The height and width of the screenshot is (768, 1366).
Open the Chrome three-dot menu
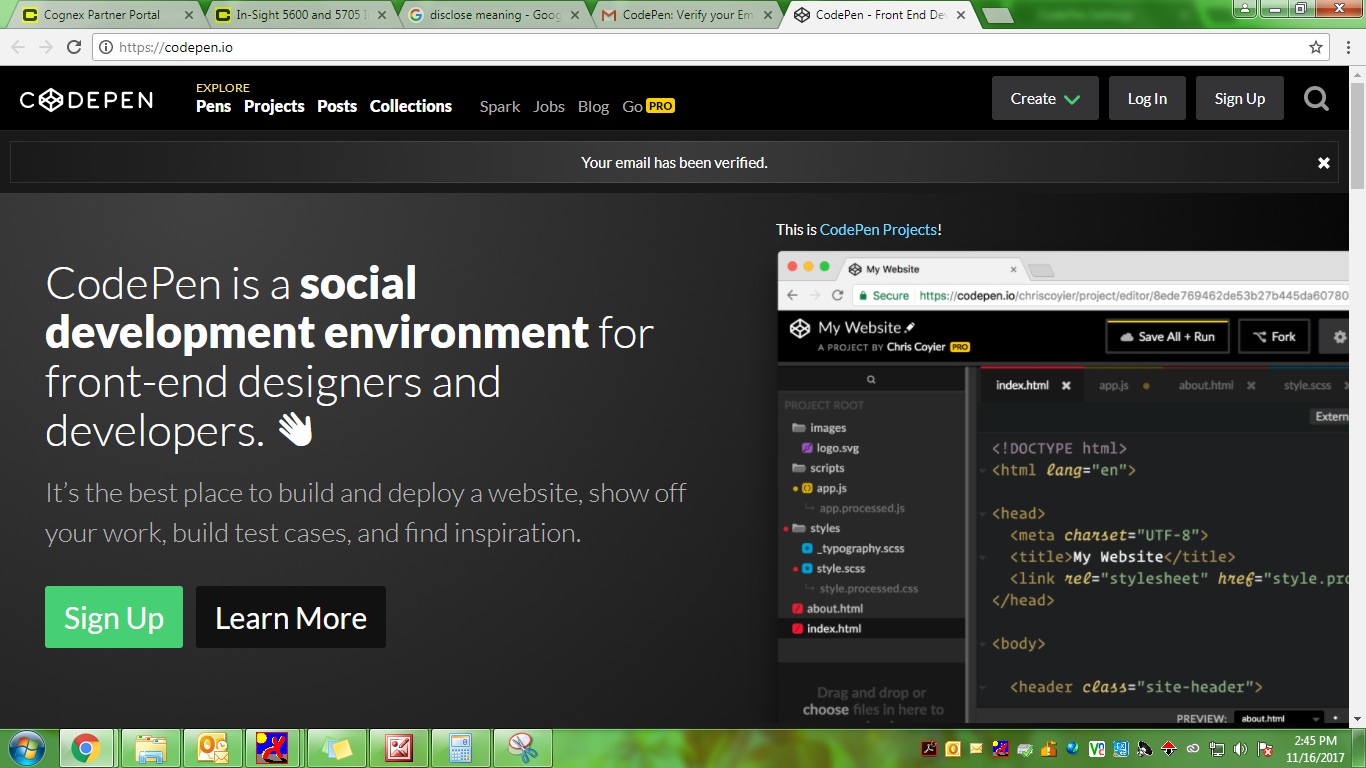pyautogui.click(x=1347, y=47)
